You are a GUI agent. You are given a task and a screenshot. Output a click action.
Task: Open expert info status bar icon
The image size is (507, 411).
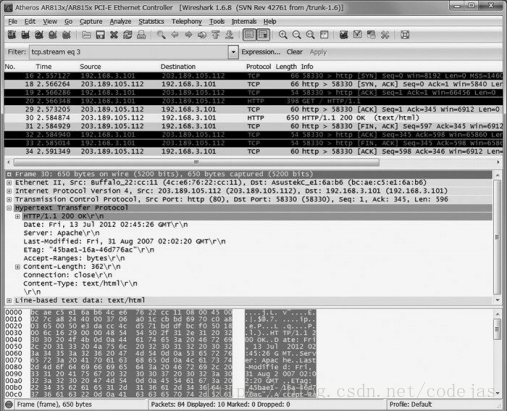pos(9,404)
